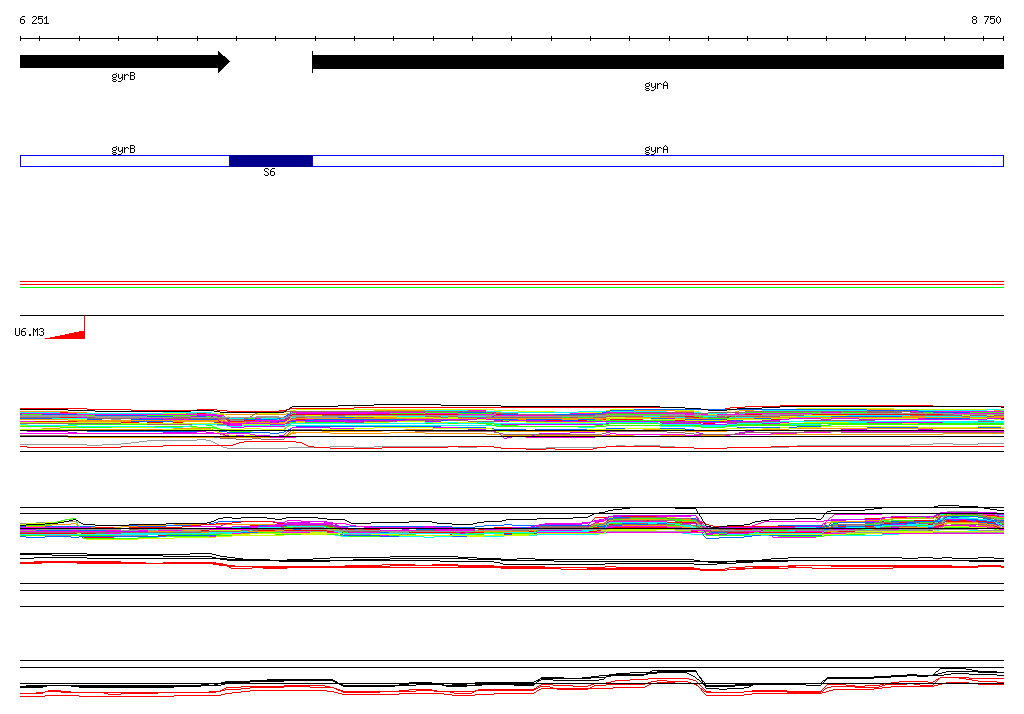Click the red double horizontal track line

pos(512,283)
